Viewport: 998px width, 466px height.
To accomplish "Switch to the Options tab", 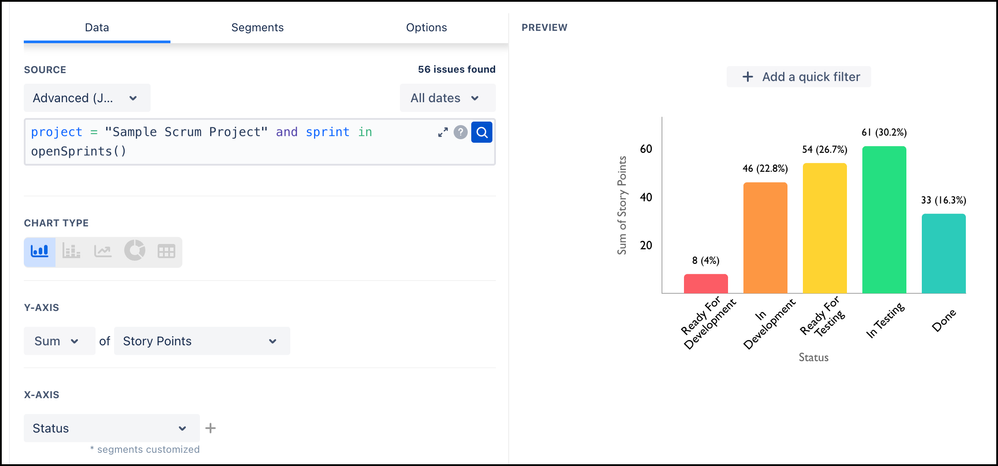I will coord(426,28).
